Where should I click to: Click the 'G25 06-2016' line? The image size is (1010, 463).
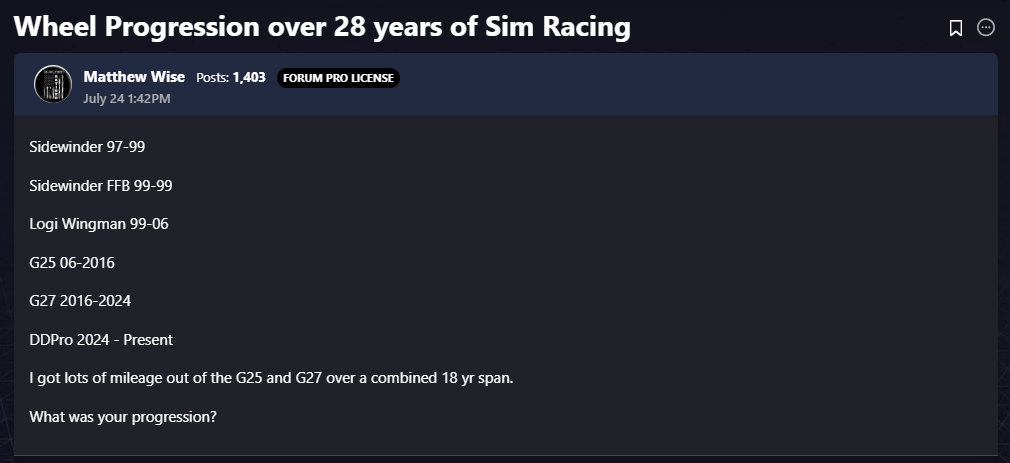pos(72,263)
